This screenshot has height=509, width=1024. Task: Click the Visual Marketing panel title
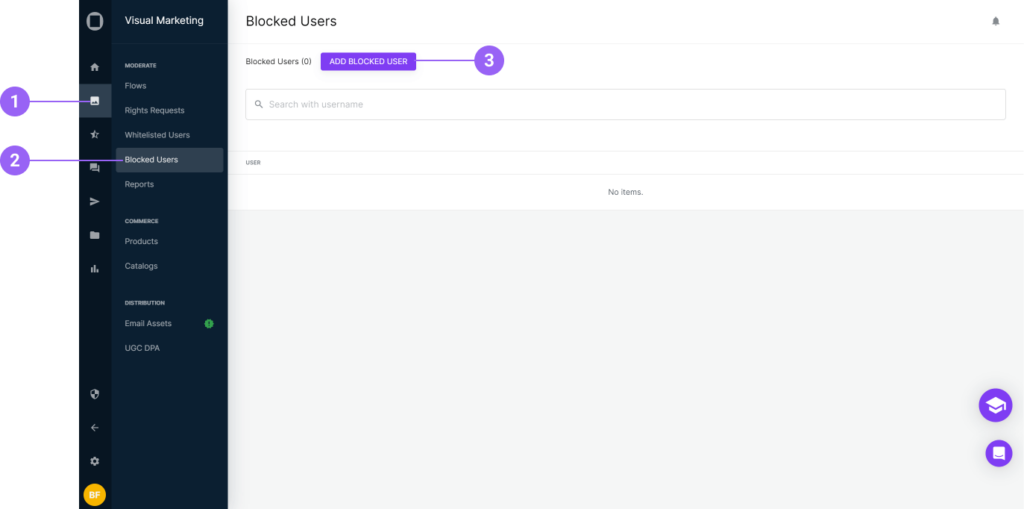[x=164, y=21]
